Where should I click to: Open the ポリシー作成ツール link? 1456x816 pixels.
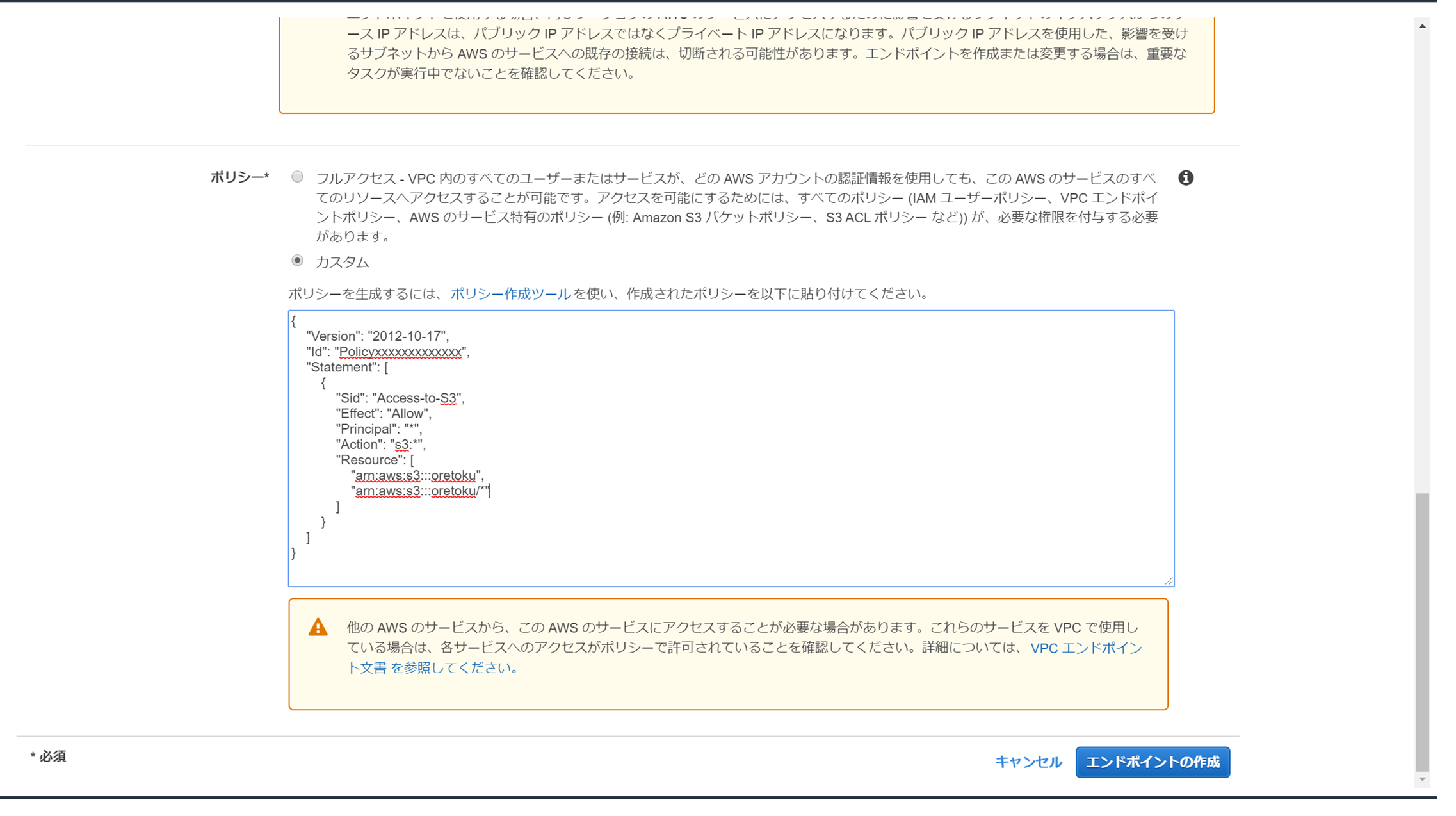[510, 294]
